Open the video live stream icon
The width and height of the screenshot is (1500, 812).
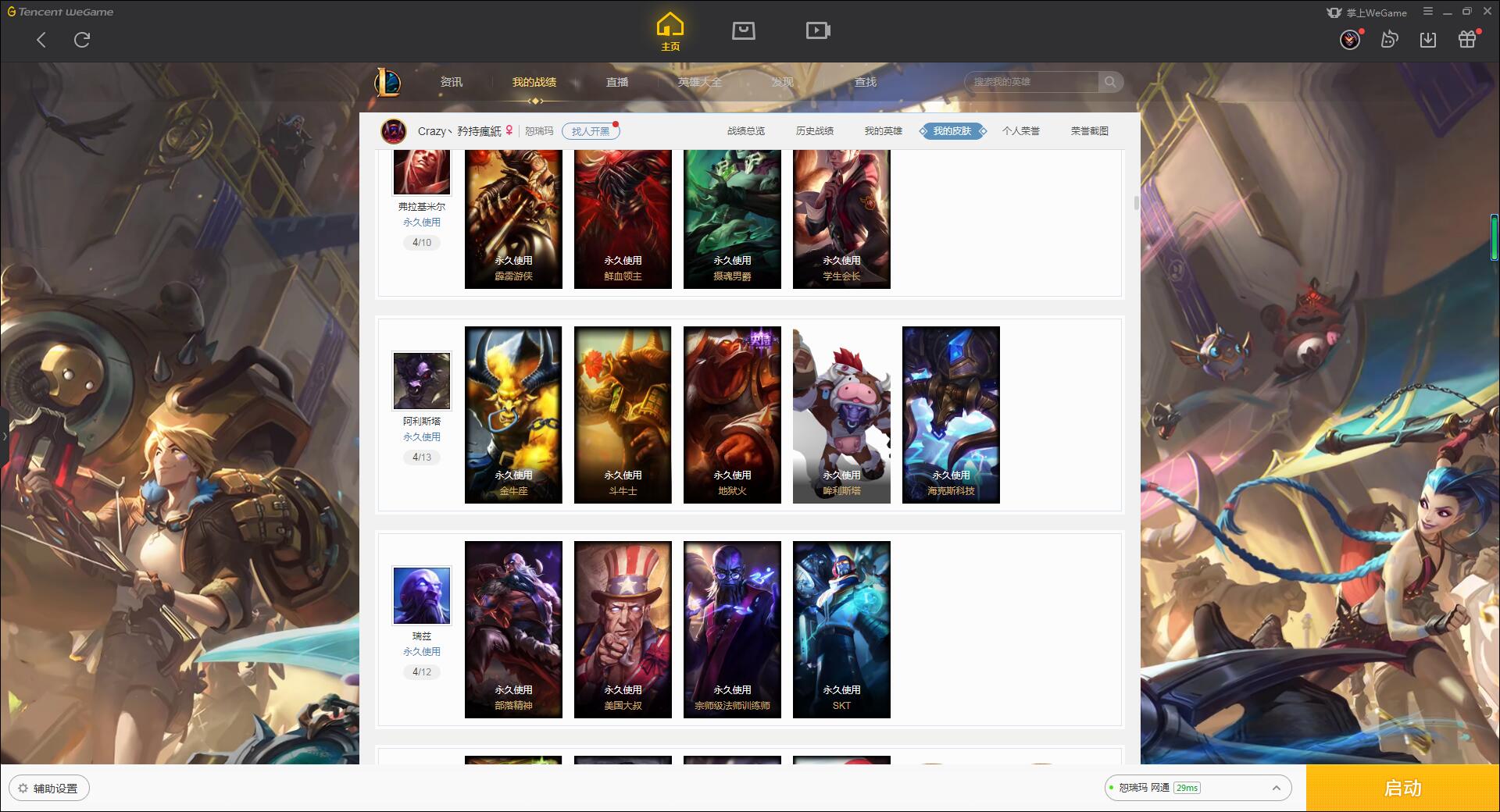818,30
